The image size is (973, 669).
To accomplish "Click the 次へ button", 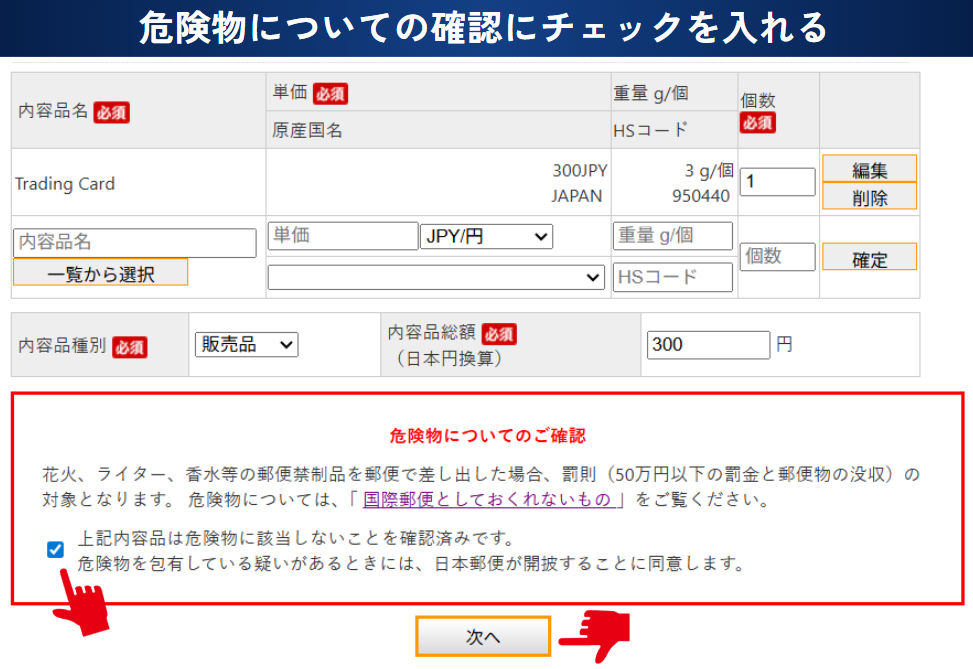I will (x=483, y=637).
